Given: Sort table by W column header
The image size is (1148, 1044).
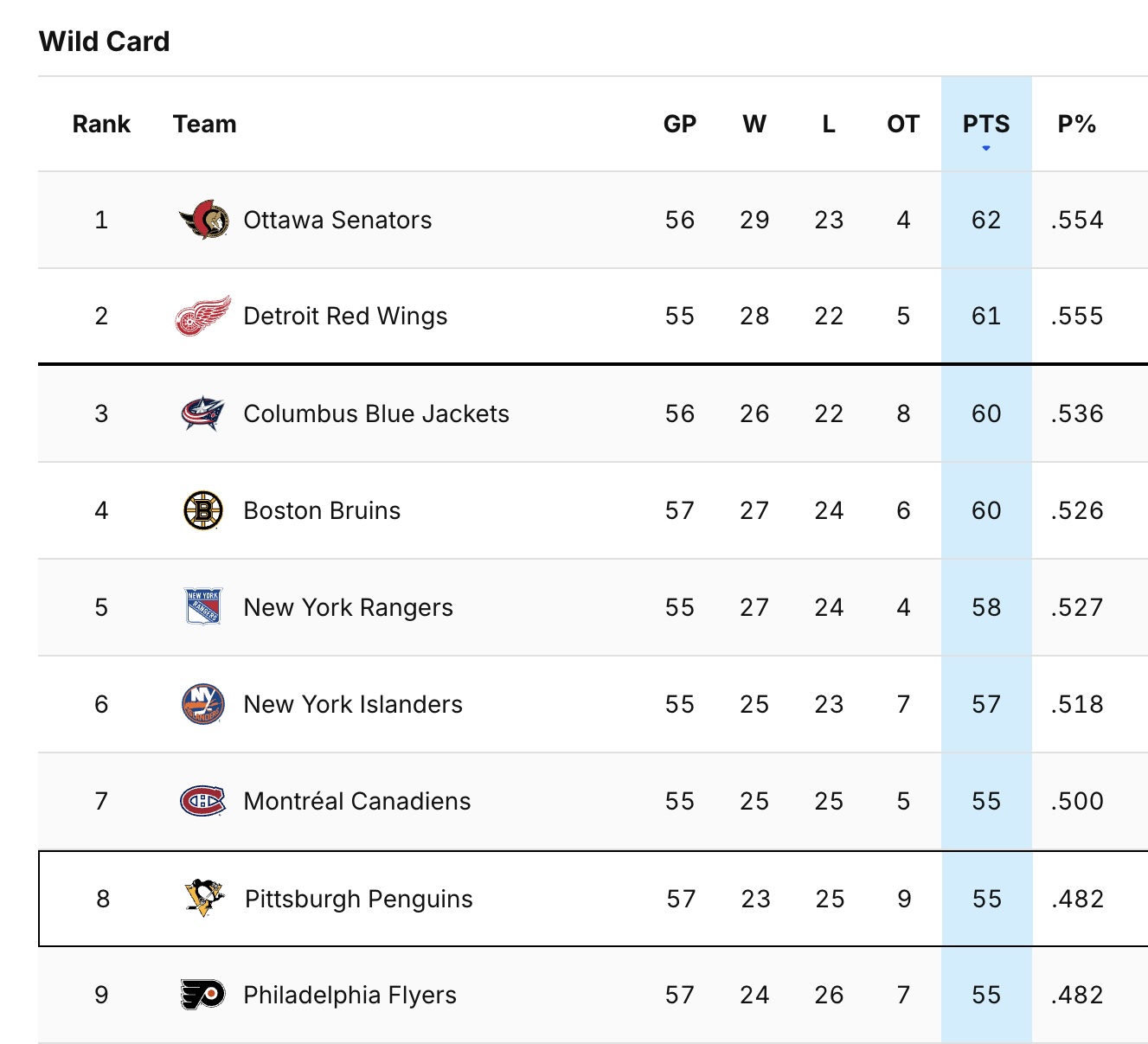Looking at the screenshot, I should (x=754, y=125).
